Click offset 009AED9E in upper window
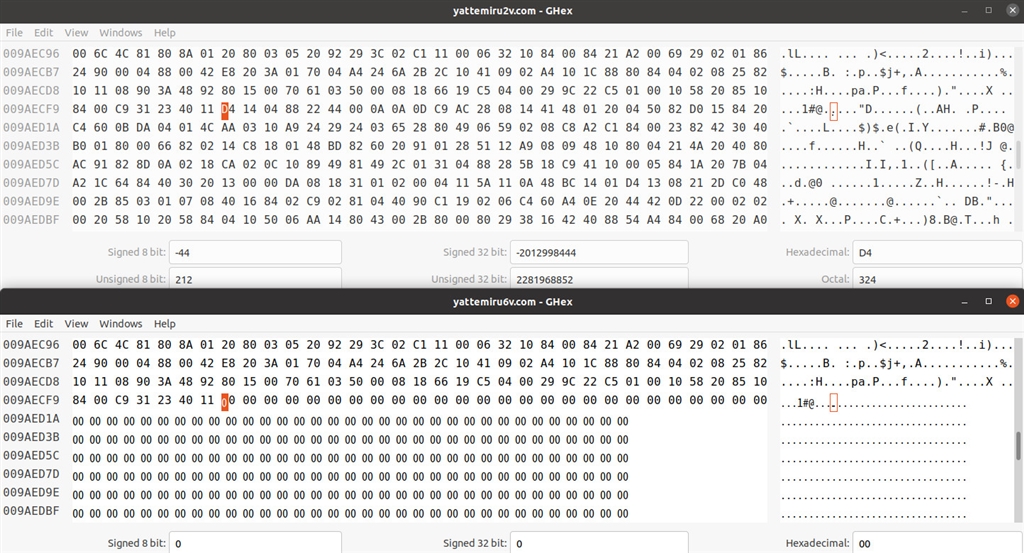This screenshot has height=553, width=1024. (31, 201)
